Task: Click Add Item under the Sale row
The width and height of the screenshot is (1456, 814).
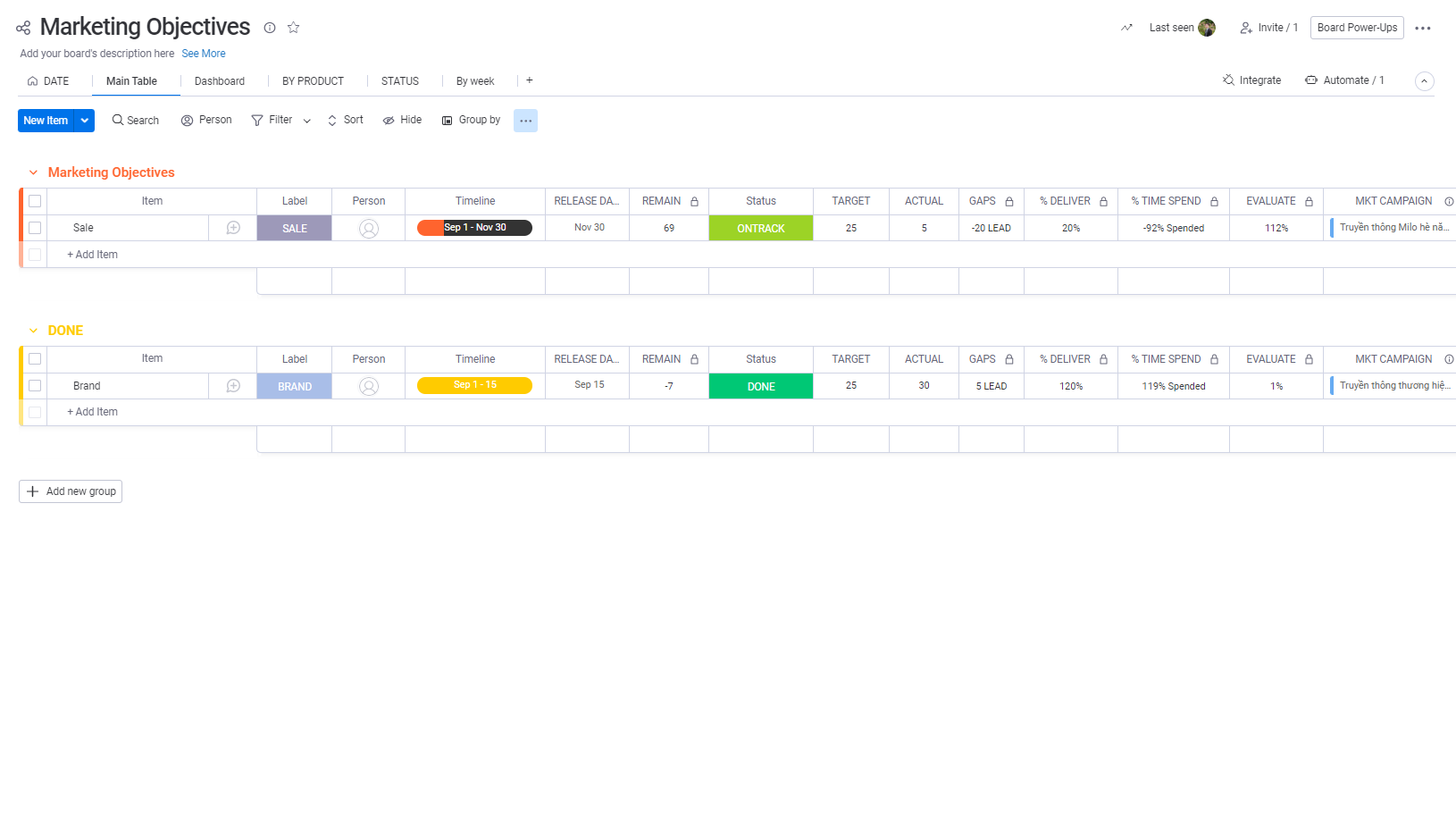Action: 92,255
